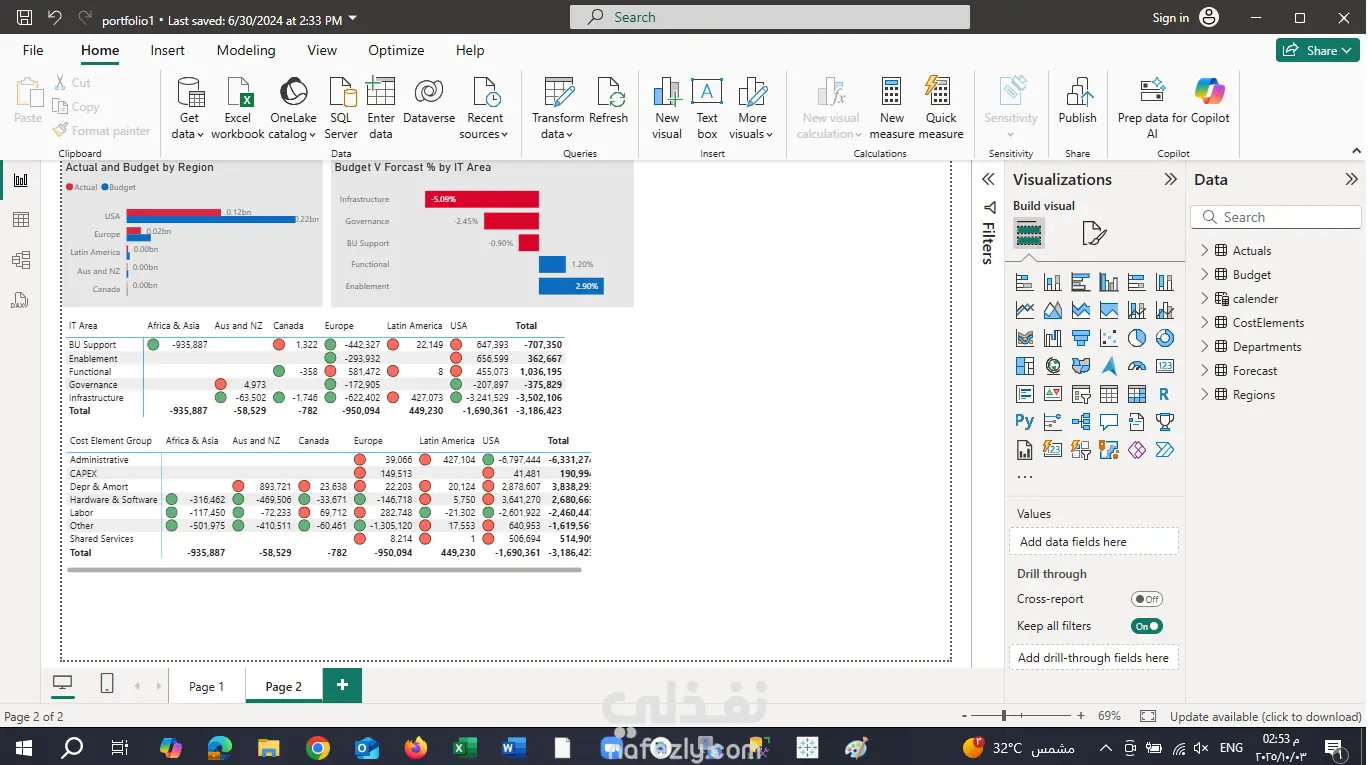Select the Matrix visual icon
This screenshot has width=1369, height=765.
pyautogui.click(x=1136, y=394)
